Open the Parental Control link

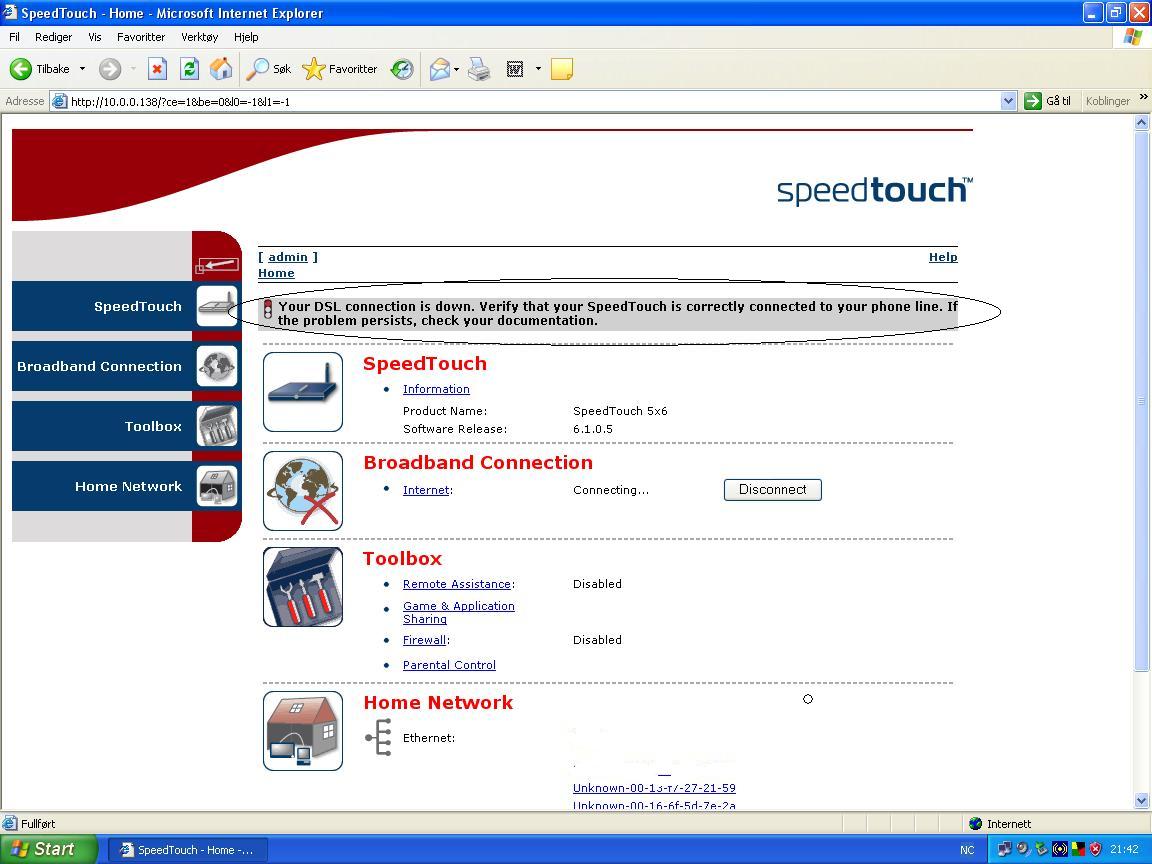(449, 665)
